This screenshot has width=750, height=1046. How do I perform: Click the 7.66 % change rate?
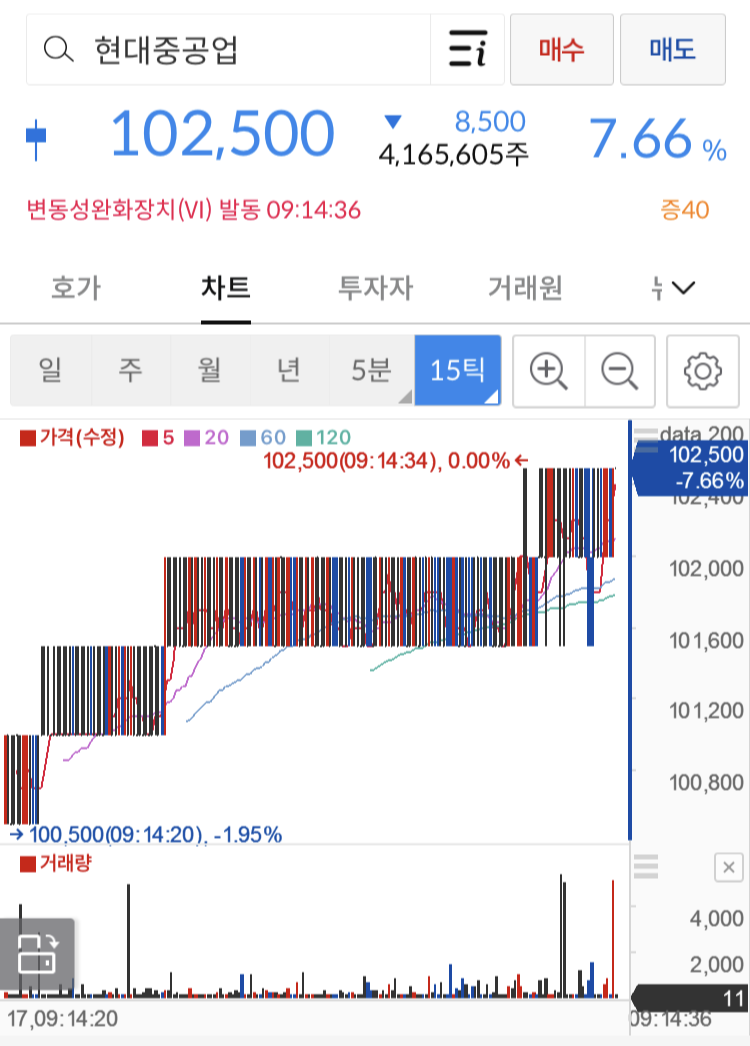(x=657, y=139)
